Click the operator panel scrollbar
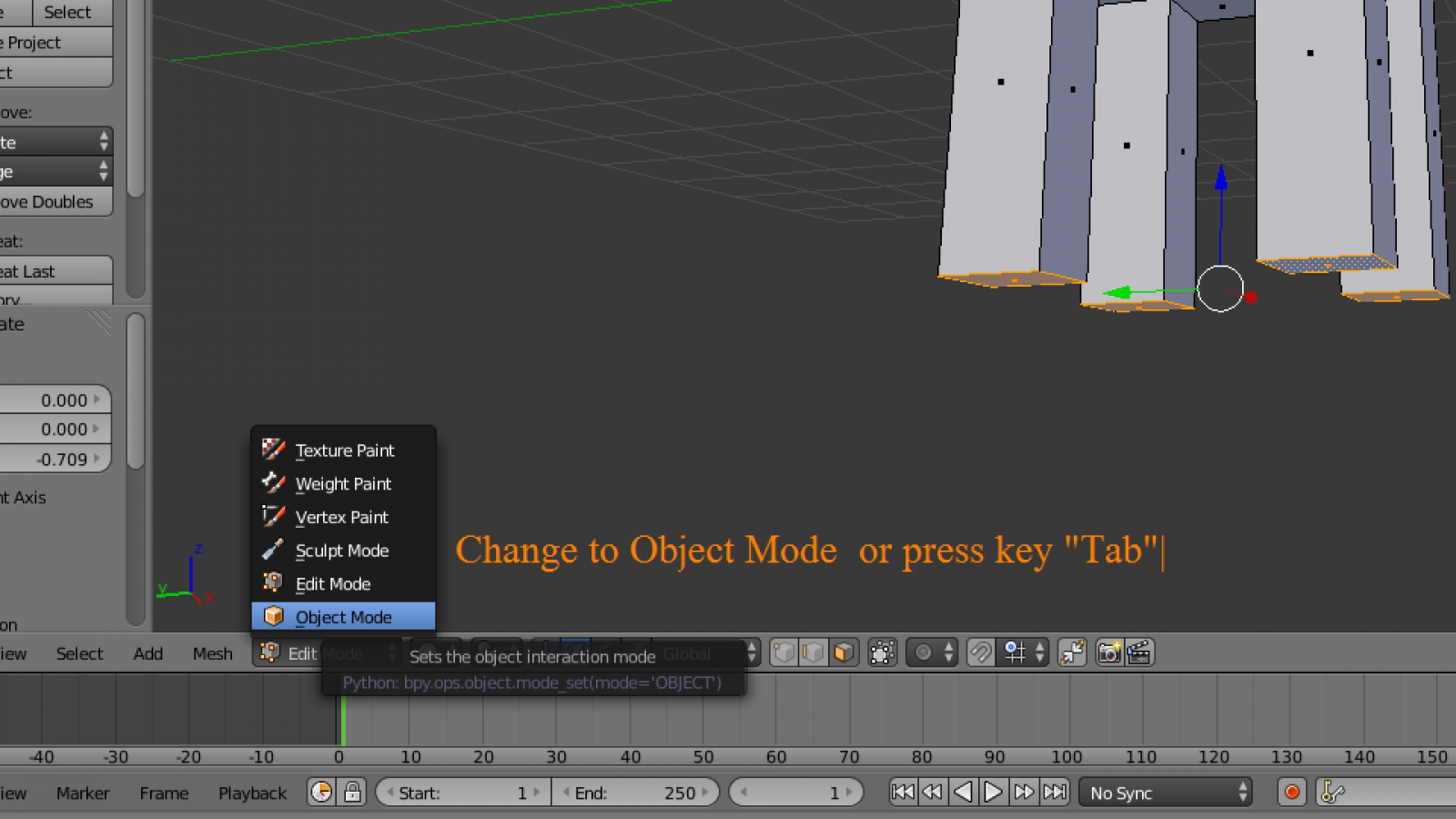Viewport: 1456px width, 819px height. point(136,391)
